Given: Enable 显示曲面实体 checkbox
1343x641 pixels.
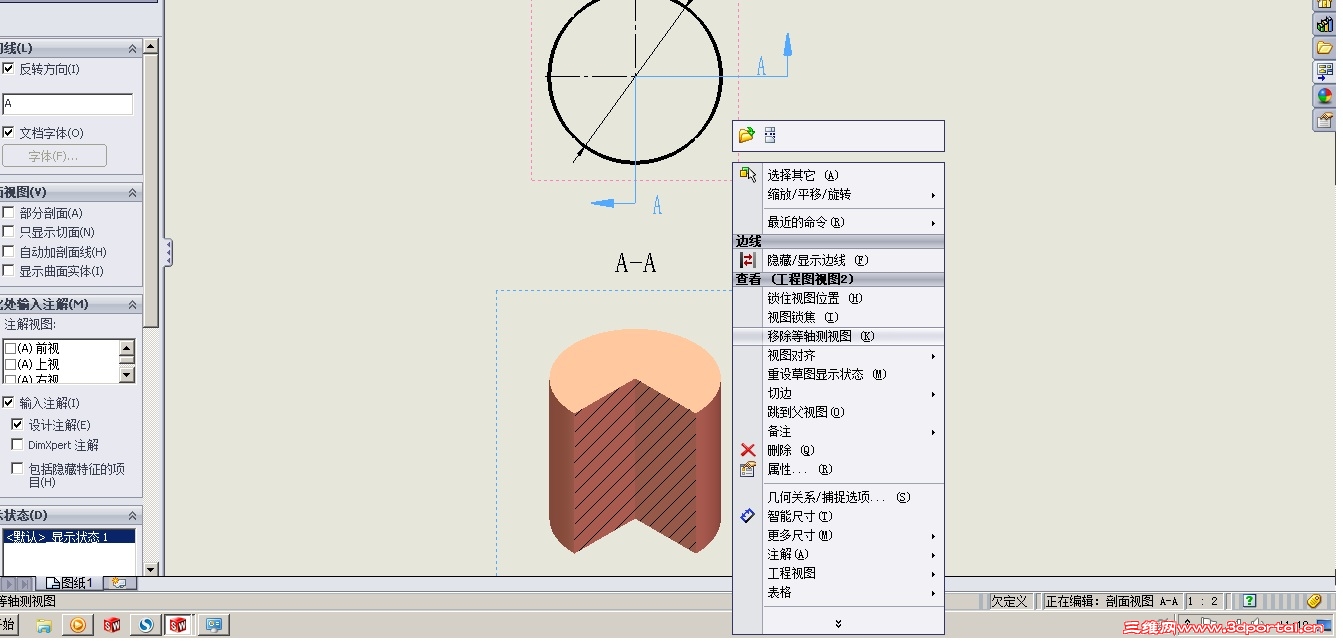Looking at the screenshot, I should tap(8, 270).
